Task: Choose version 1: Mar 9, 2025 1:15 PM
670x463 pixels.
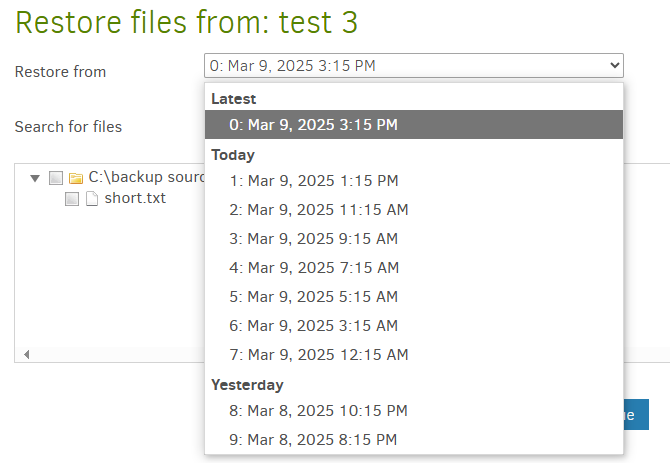Action: coord(414,181)
